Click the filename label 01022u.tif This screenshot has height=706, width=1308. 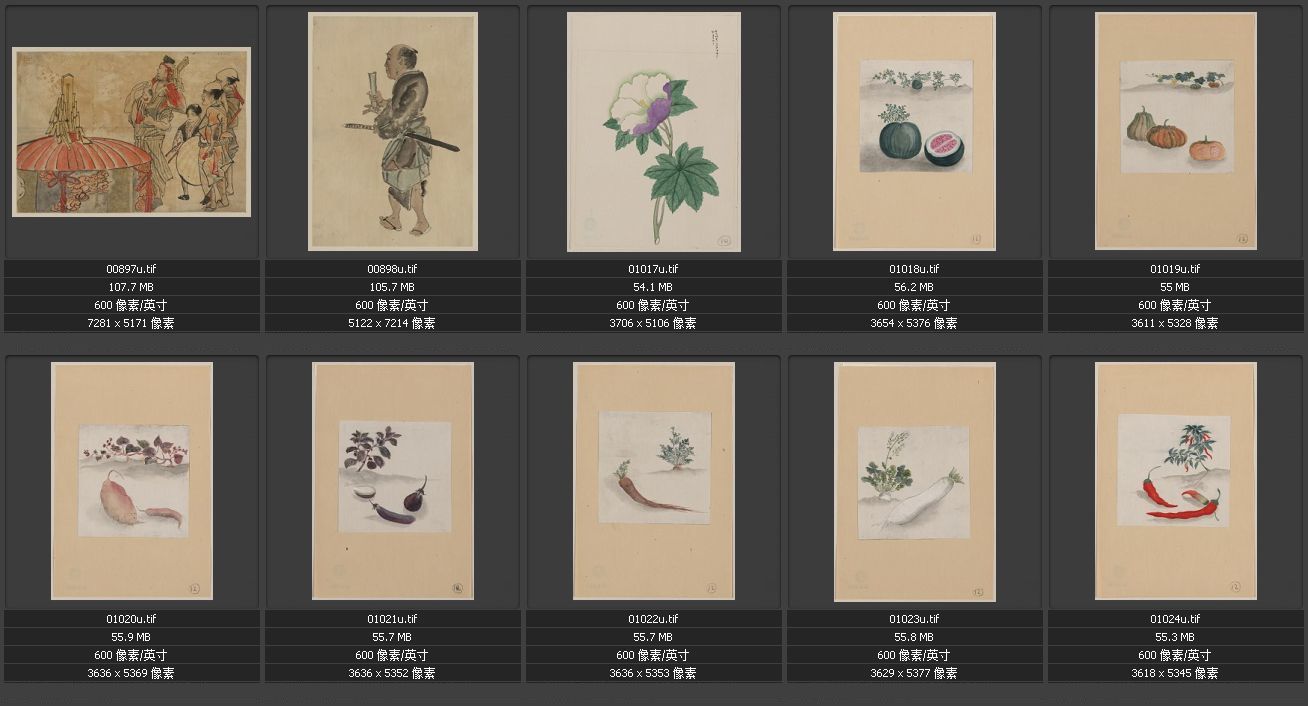[654, 619]
